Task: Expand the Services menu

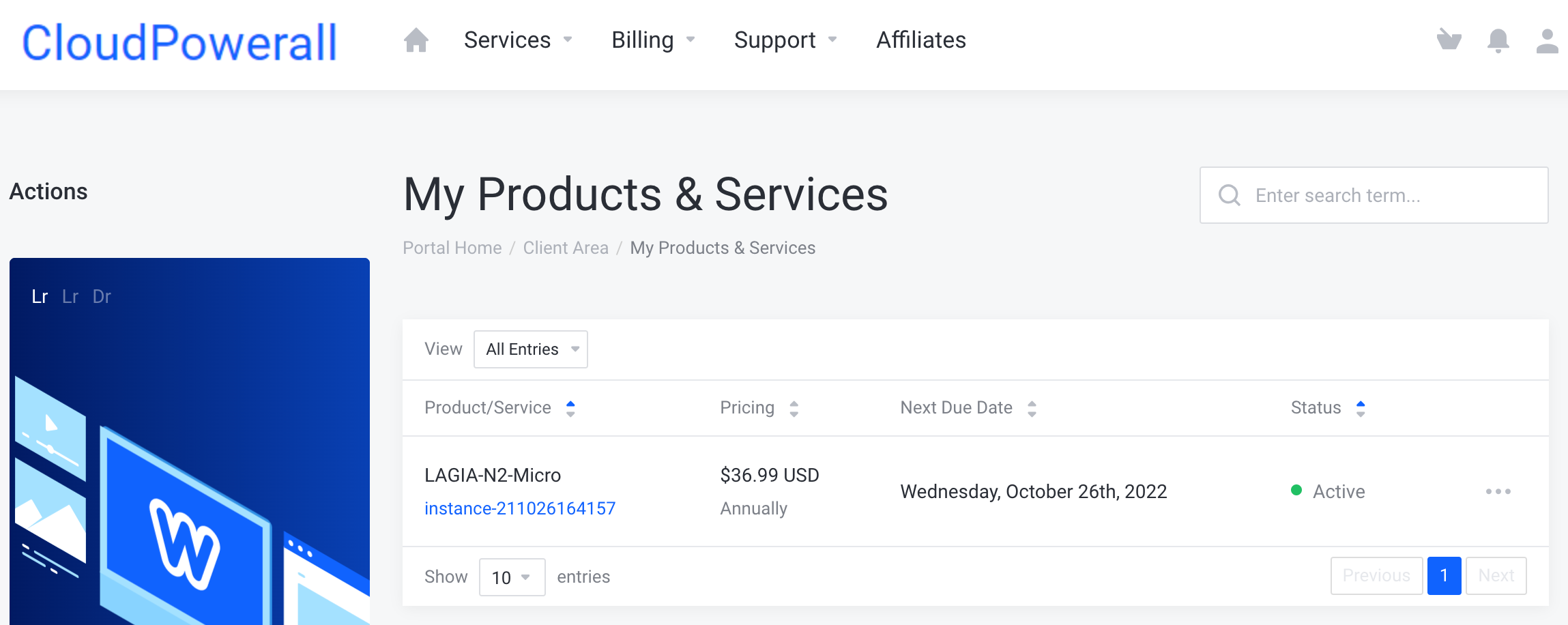Action: point(518,40)
